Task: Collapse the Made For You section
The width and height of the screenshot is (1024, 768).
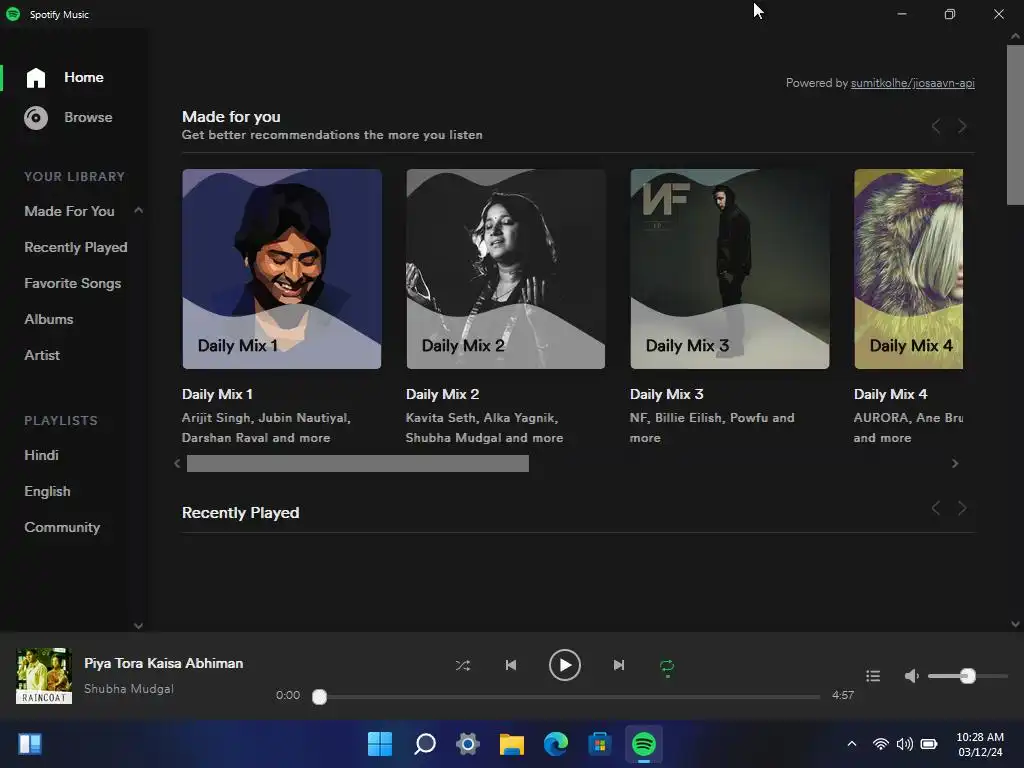Action: (x=138, y=210)
